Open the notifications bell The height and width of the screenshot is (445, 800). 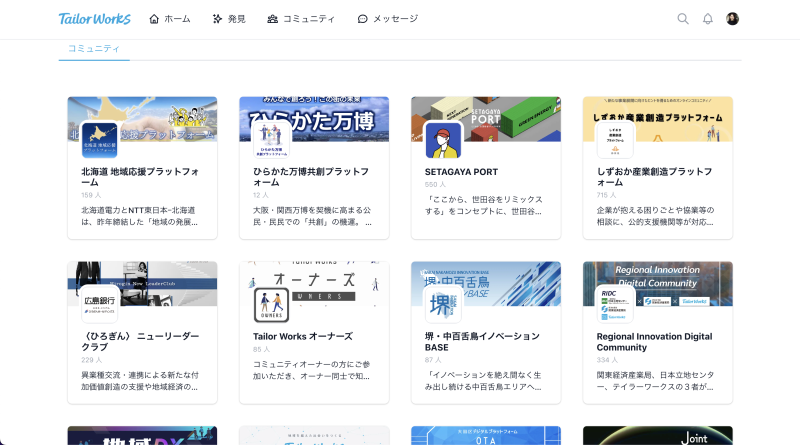pyautogui.click(x=708, y=19)
